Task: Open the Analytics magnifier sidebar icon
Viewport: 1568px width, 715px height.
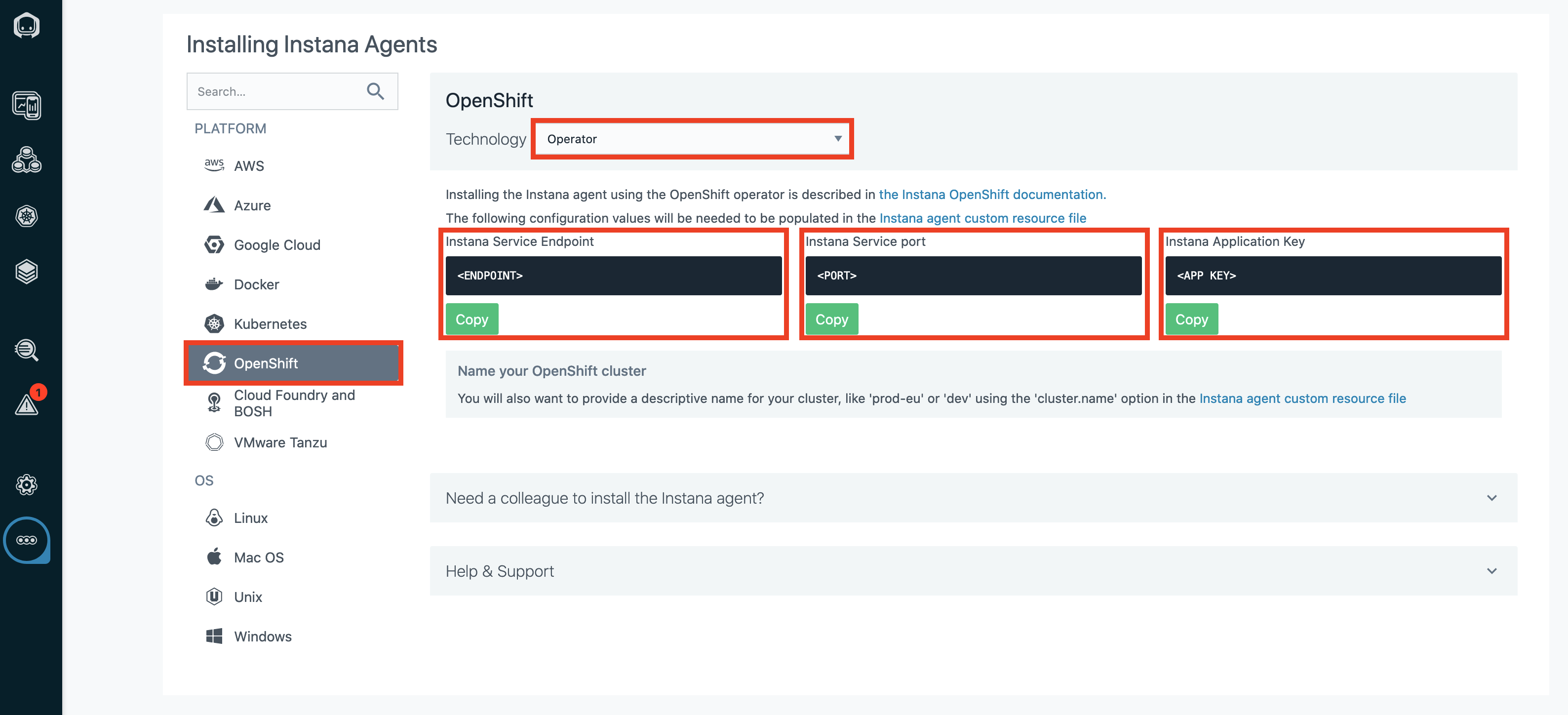Action: point(26,350)
